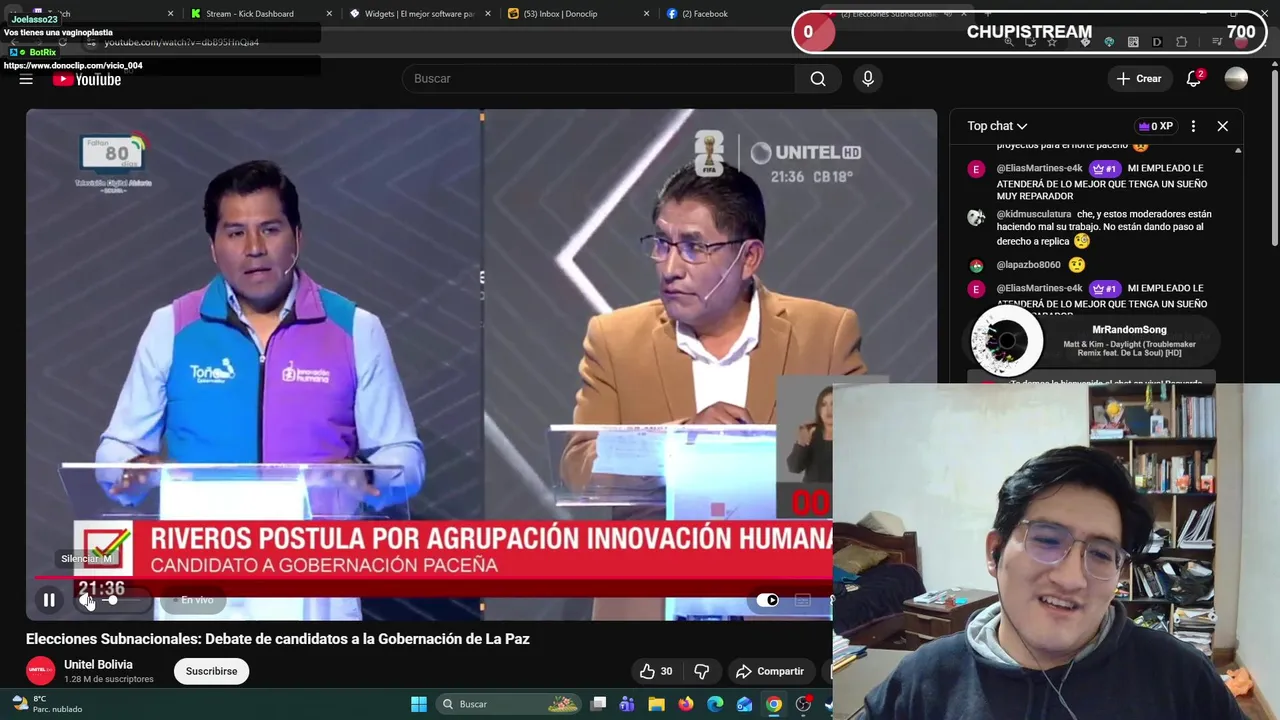
Task: Close the live chat panel
Action: coord(1222,126)
